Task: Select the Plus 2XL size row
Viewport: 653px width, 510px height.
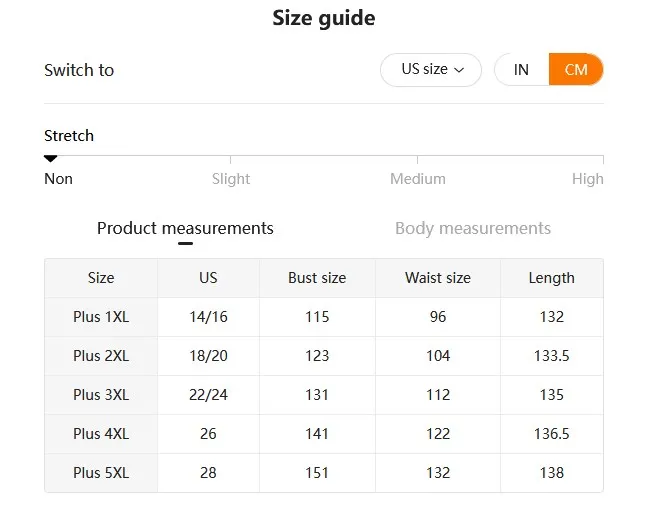Action: pos(101,356)
